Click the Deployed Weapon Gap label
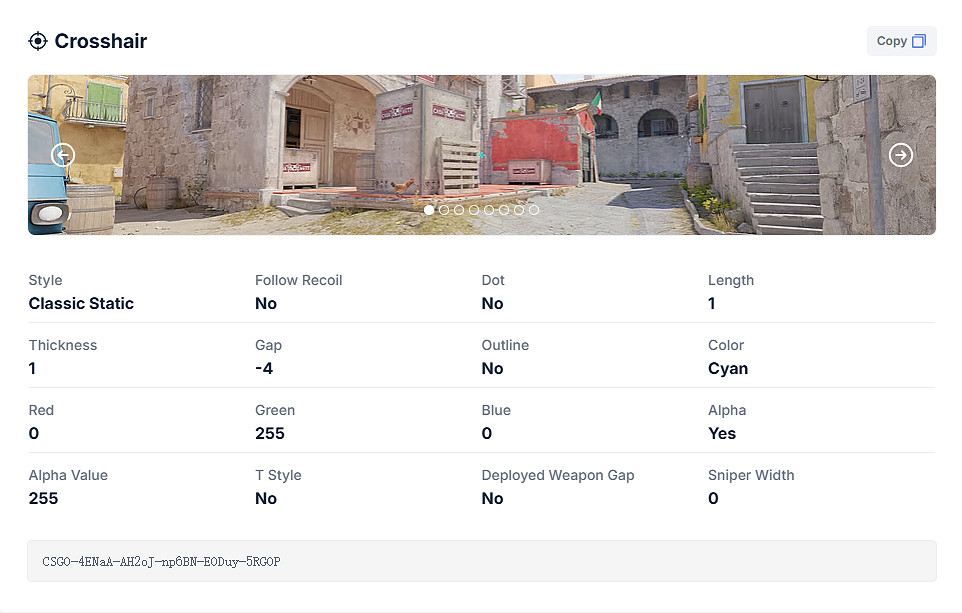Viewport: 962px width, 613px height. 558,475
